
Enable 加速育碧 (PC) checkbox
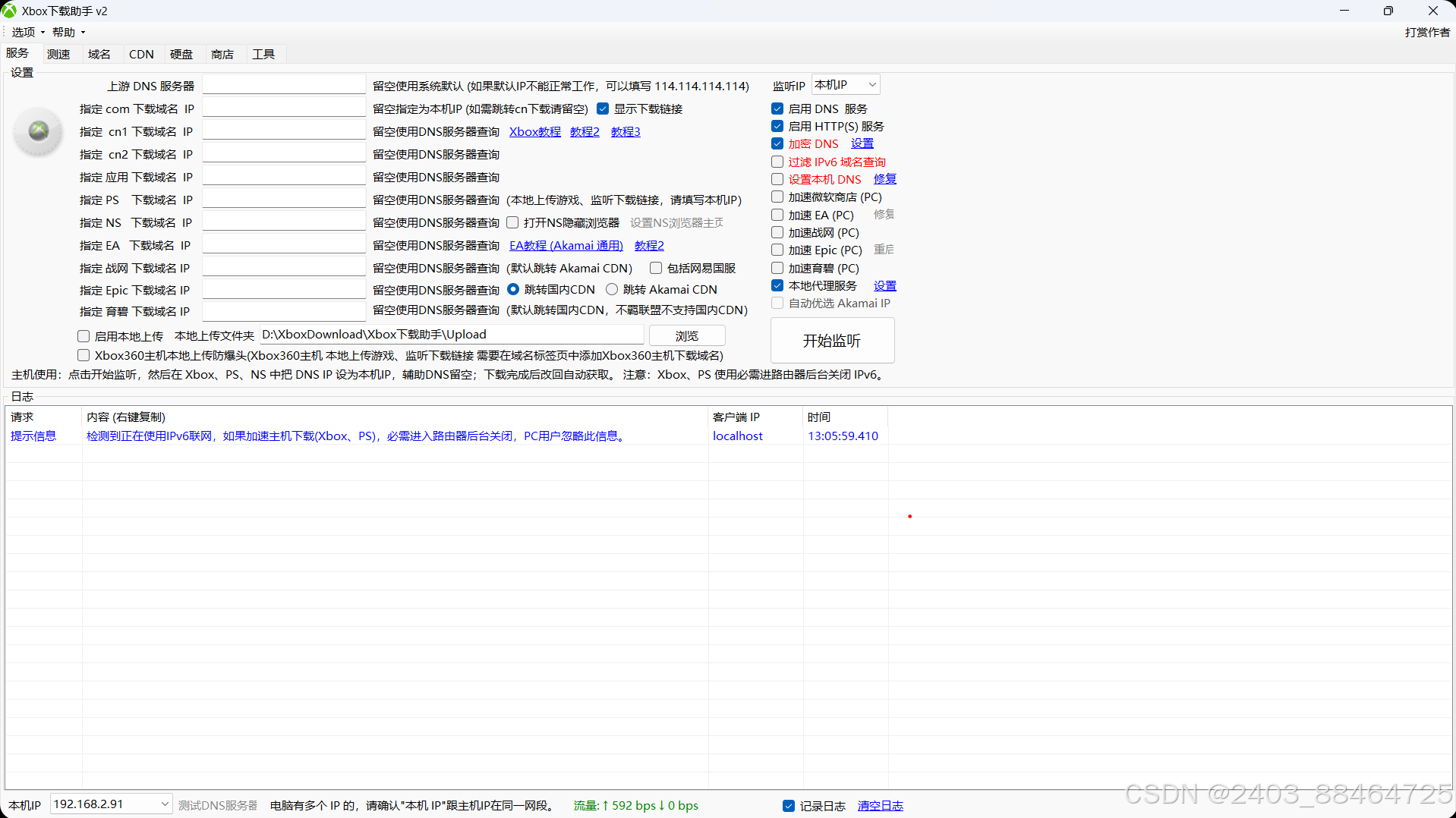click(x=777, y=268)
